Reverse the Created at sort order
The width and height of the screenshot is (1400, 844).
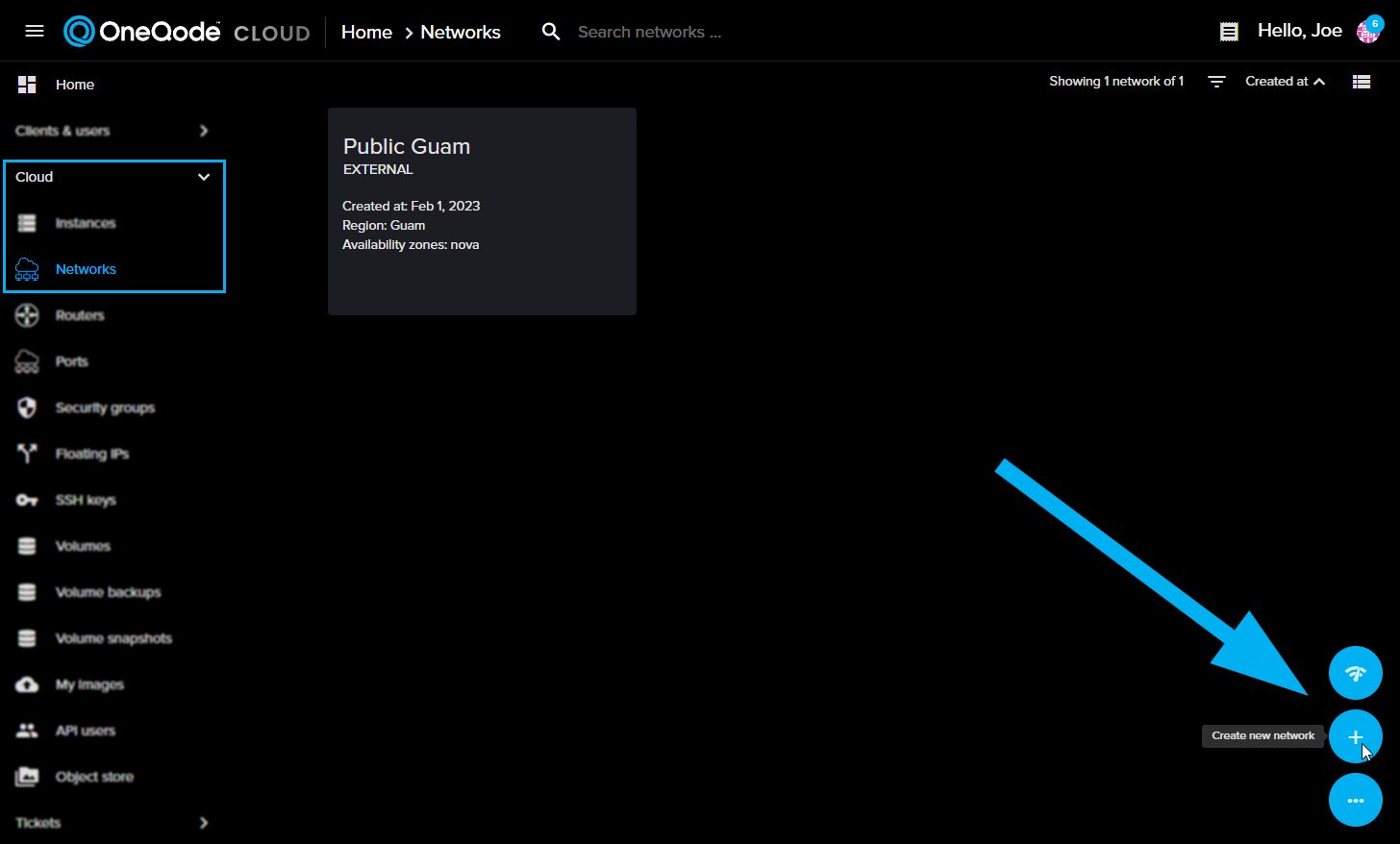point(1285,81)
